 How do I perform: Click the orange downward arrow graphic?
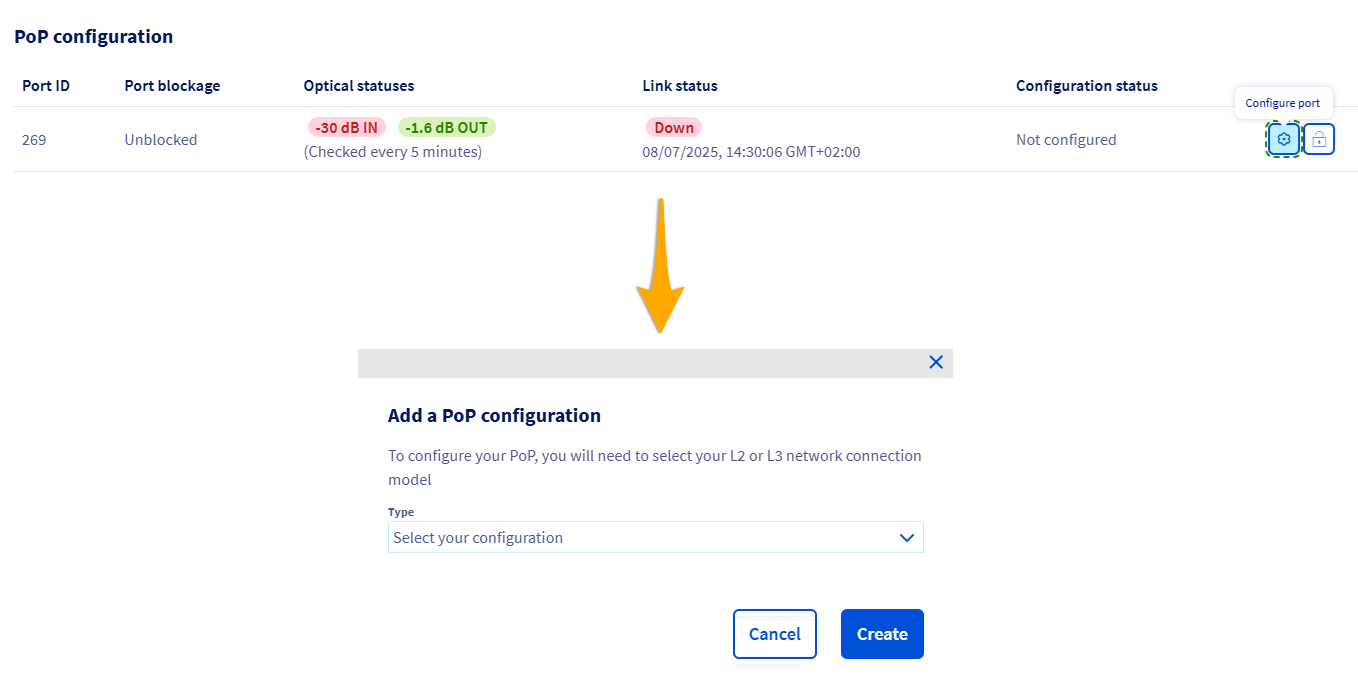(x=660, y=270)
